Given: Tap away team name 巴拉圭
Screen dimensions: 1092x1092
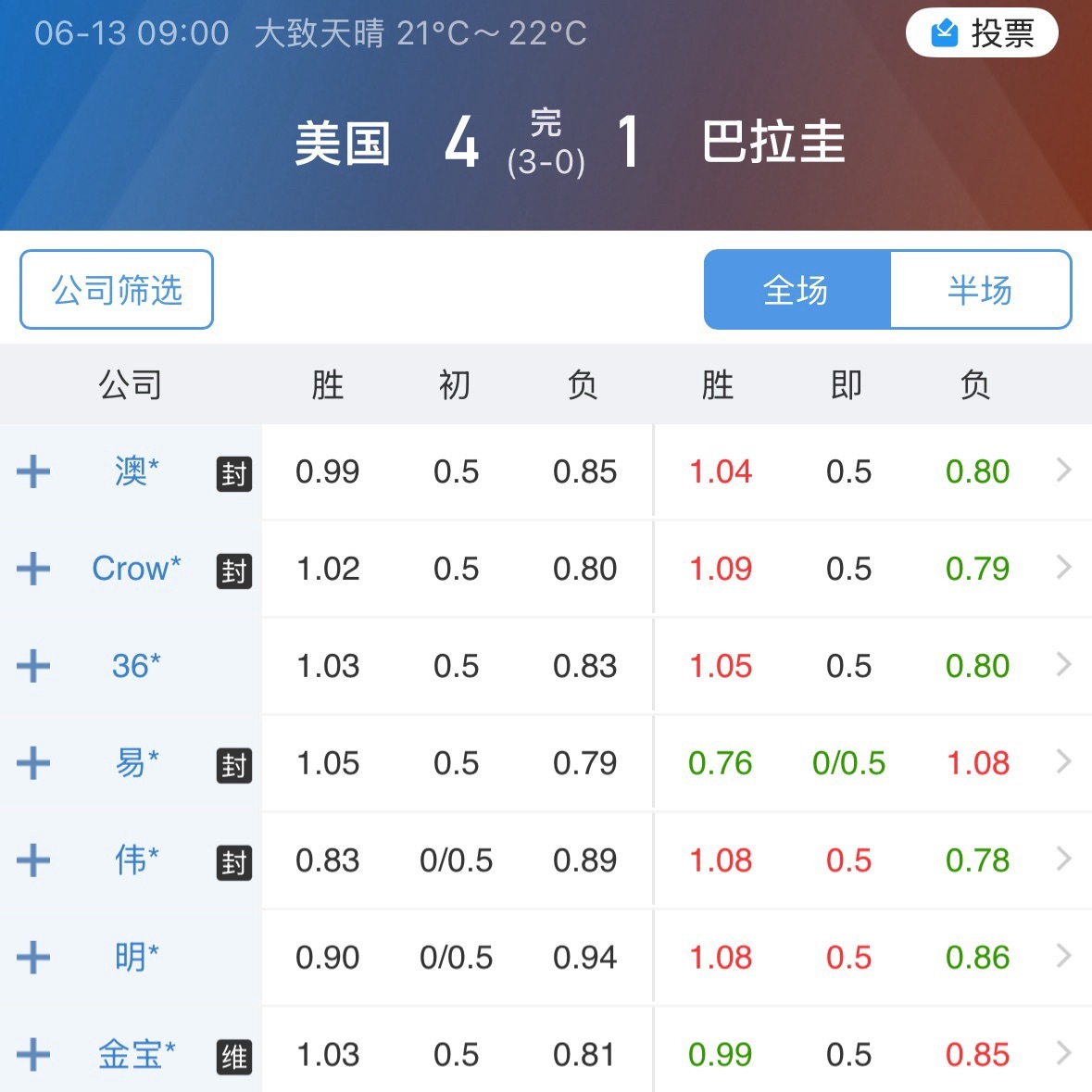Looking at the screenshot, I should 773,142.
